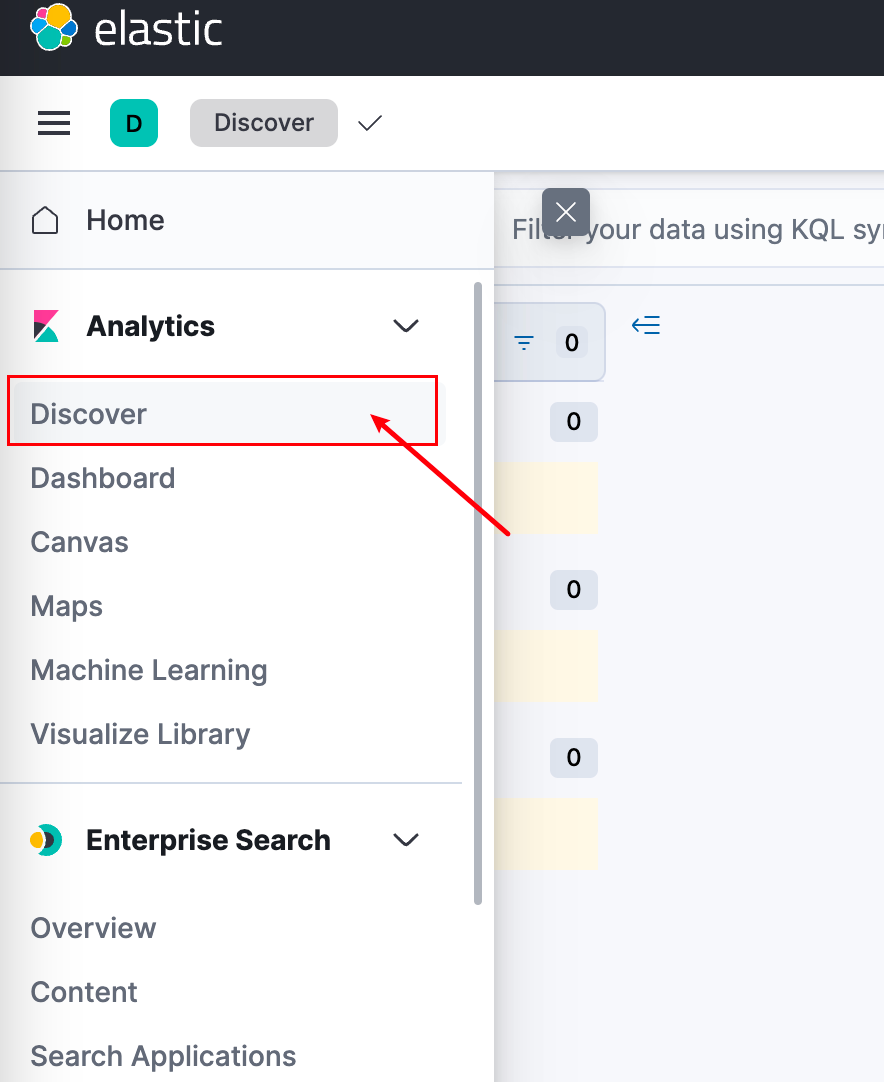Image resolution: width=884 pixels, height=1082 pixels.
Task: Click the checkmark beside Discover breadcrumb
Action: coord(370,123)
